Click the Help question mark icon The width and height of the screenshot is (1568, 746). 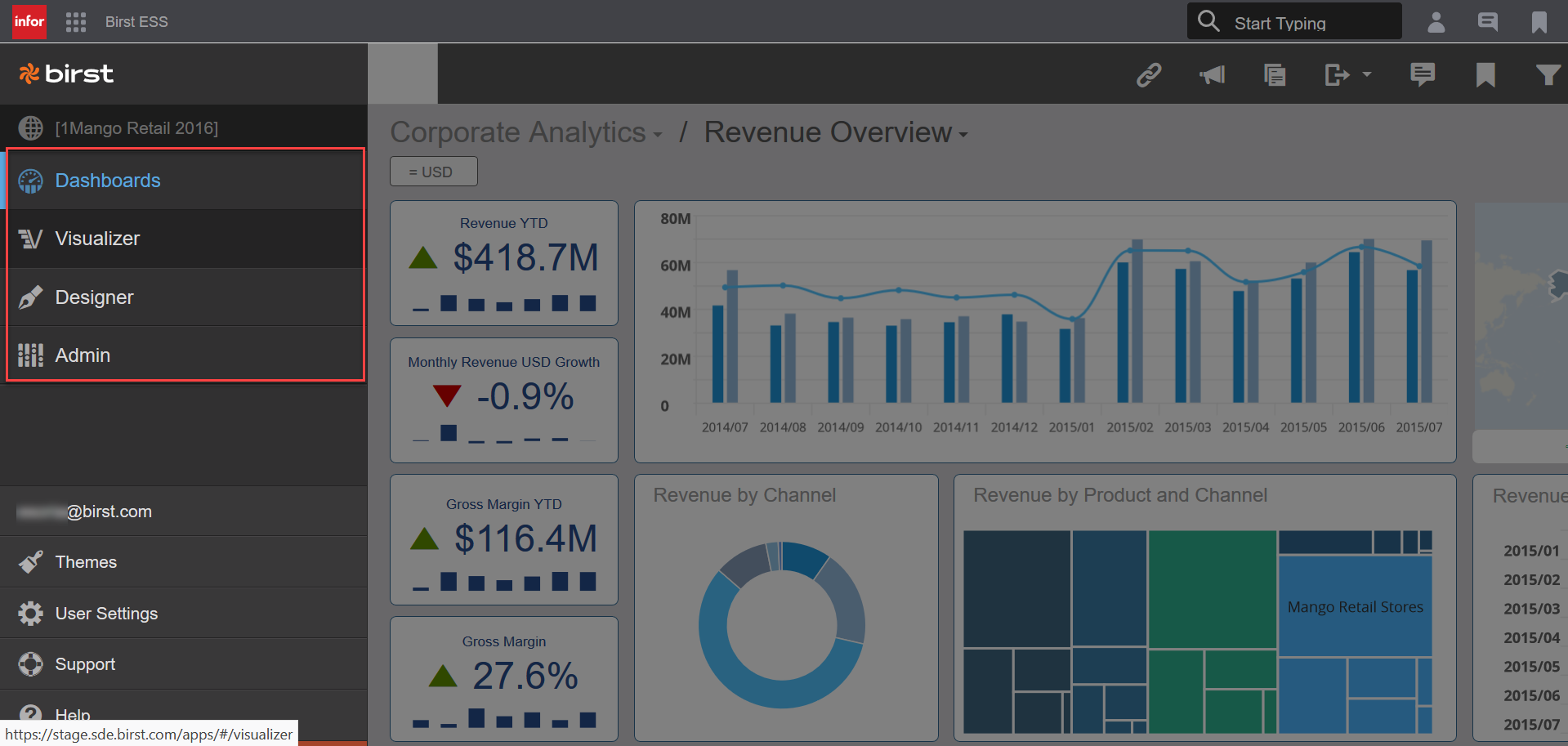click(31, 715)
